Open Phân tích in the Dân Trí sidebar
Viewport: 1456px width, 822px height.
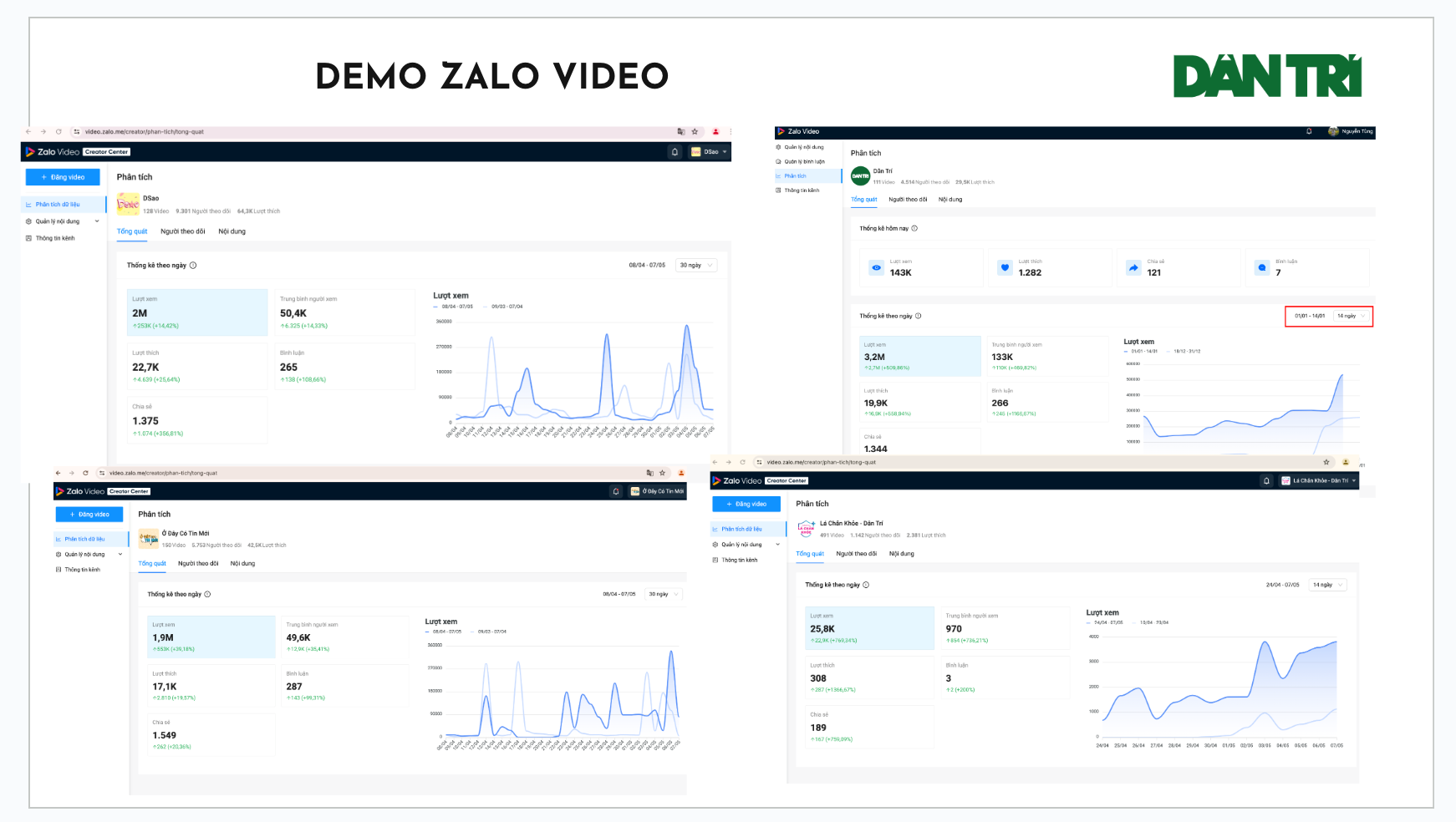(808, 176)
